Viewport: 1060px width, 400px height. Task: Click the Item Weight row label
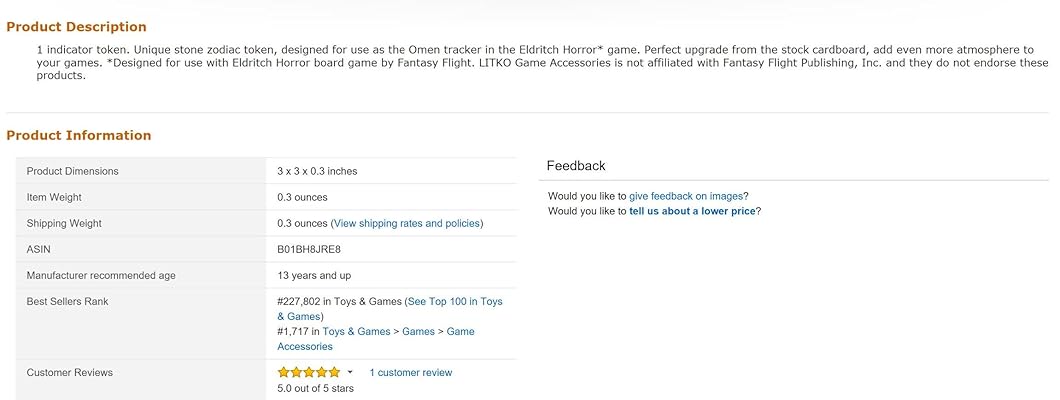tap(54, 197)
